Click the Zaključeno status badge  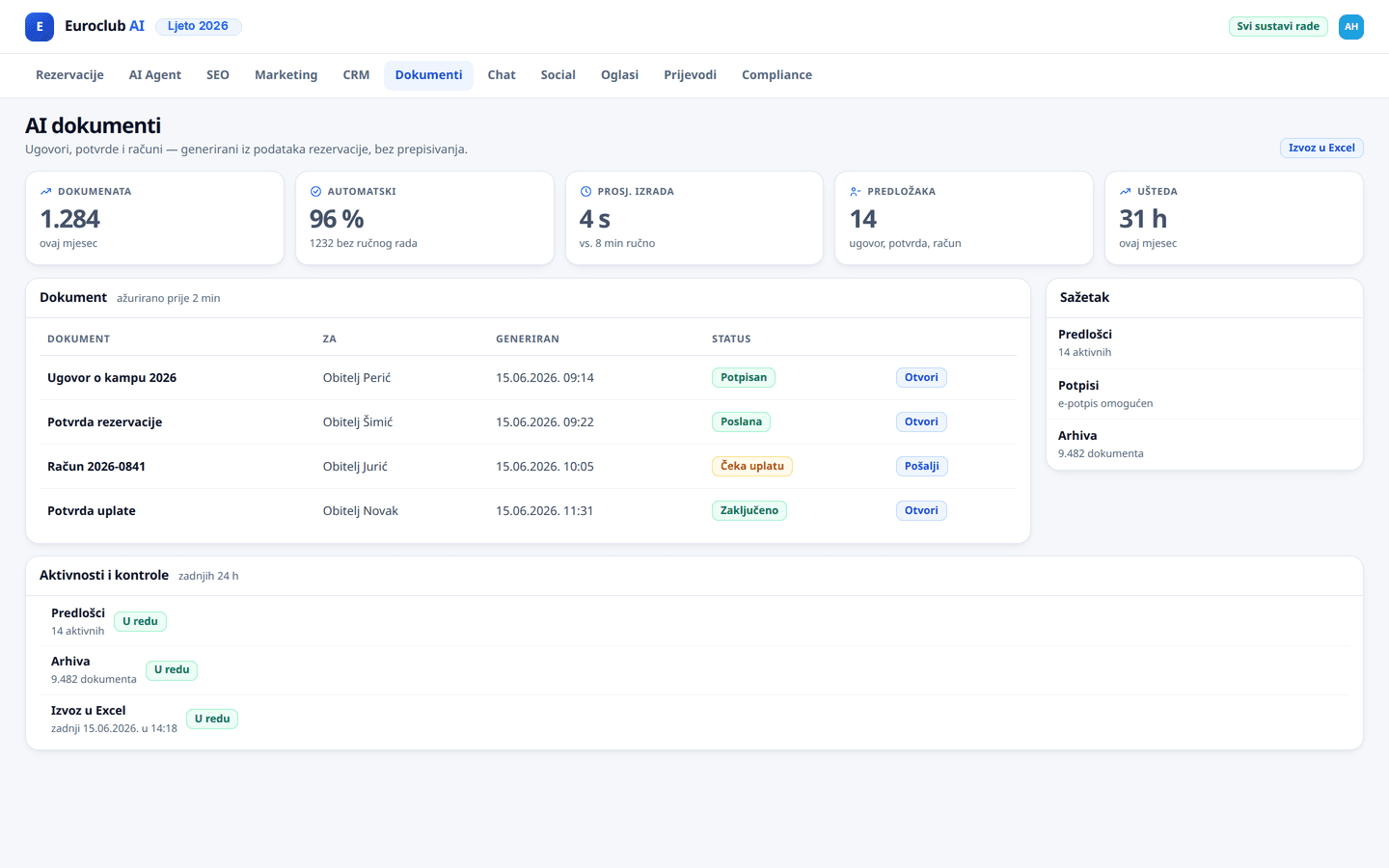click(749, 511)
